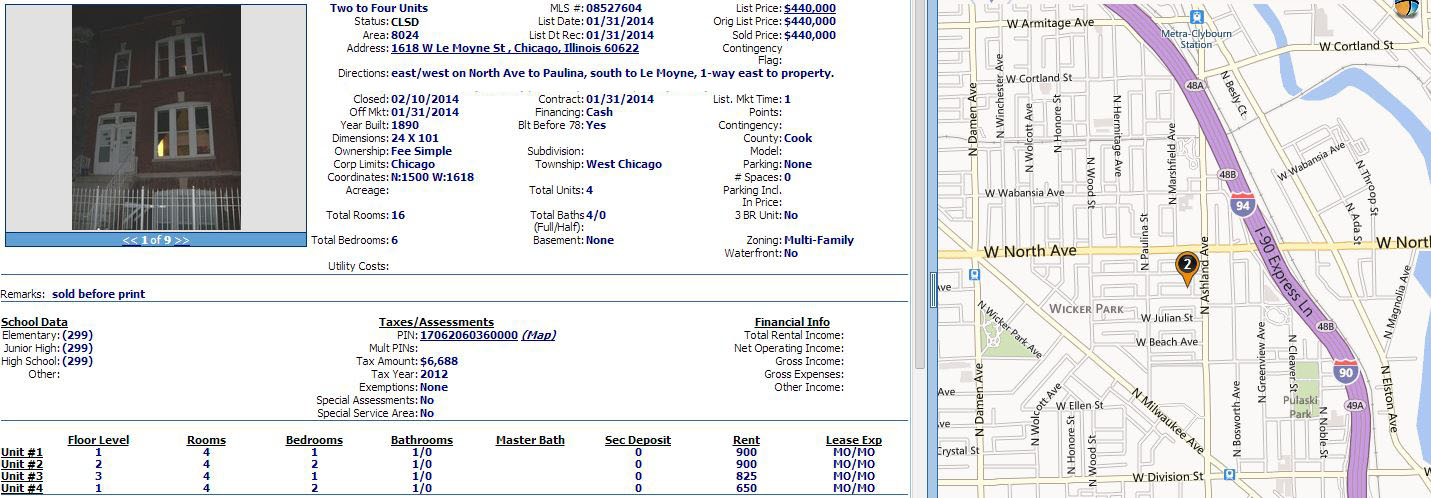Click the Pulaski Park label on map

coord(1302,405)
